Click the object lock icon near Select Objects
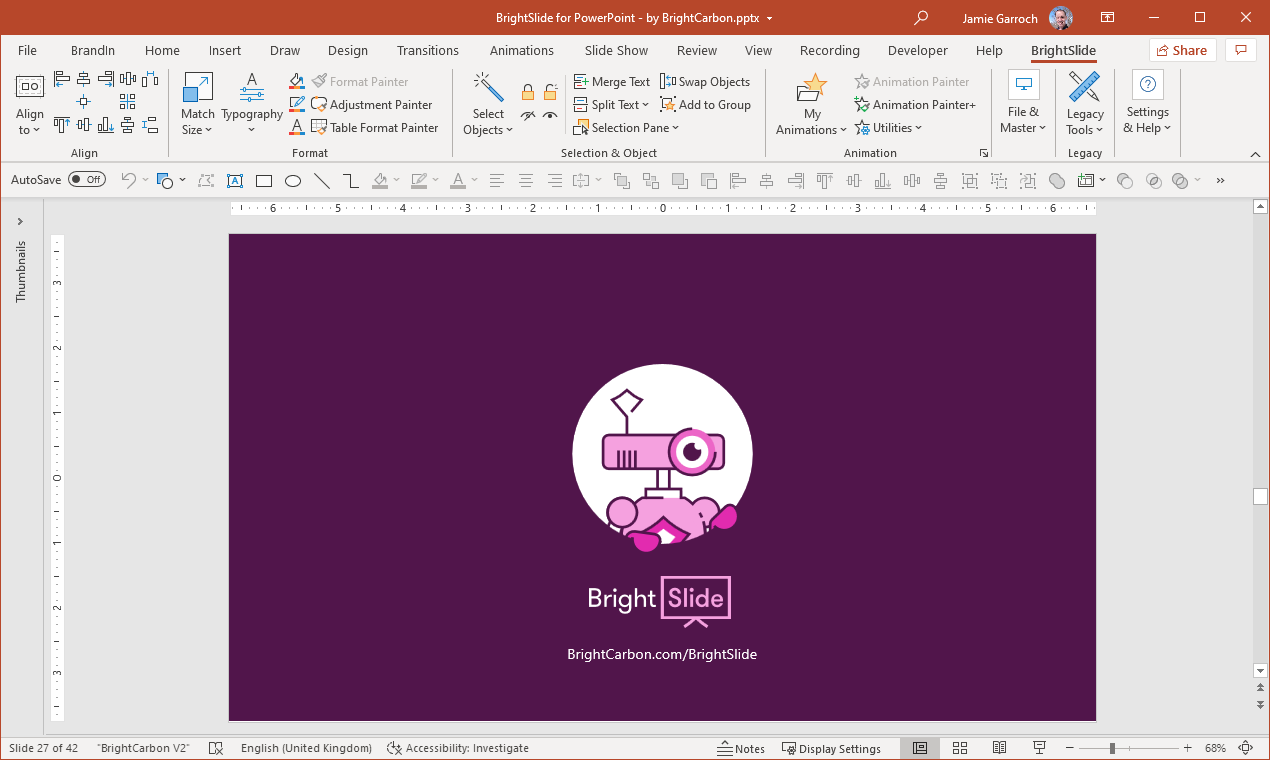The width and height of the screenshot is (1270, 760). pyautogui.click(x=527, y=92)
